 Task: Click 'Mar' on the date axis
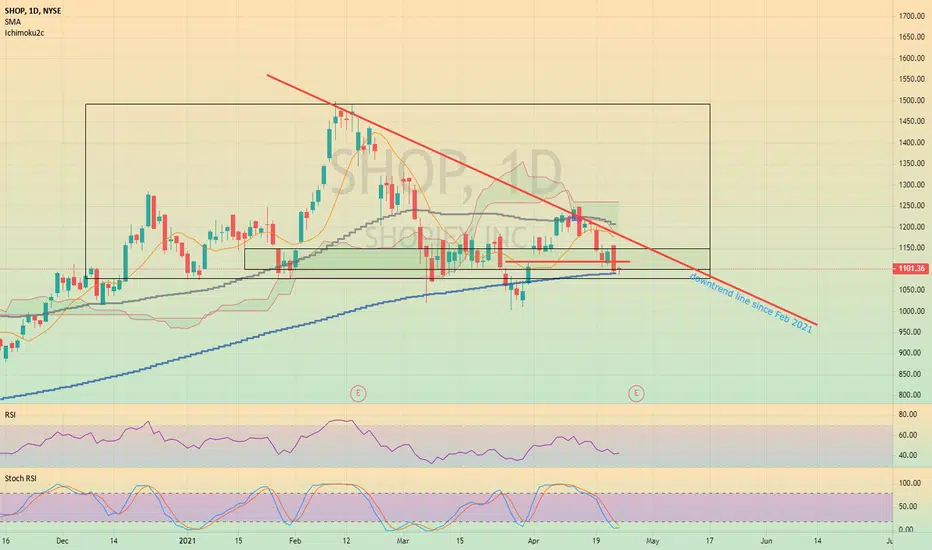pyautogui.click(x=404, y=541)
